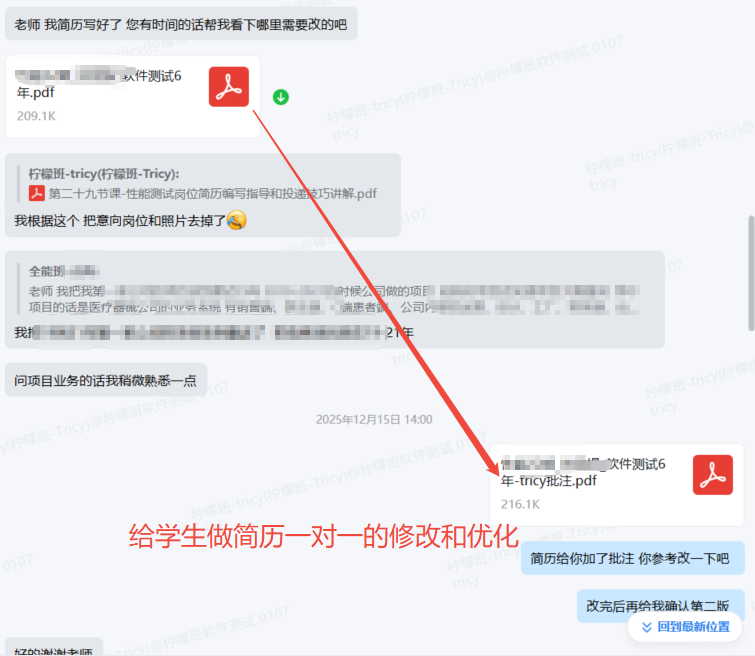Jump to latest via 回到最新位置 button
The height and width of the screenshot is (656, 755).
click(x=685, y=627)
